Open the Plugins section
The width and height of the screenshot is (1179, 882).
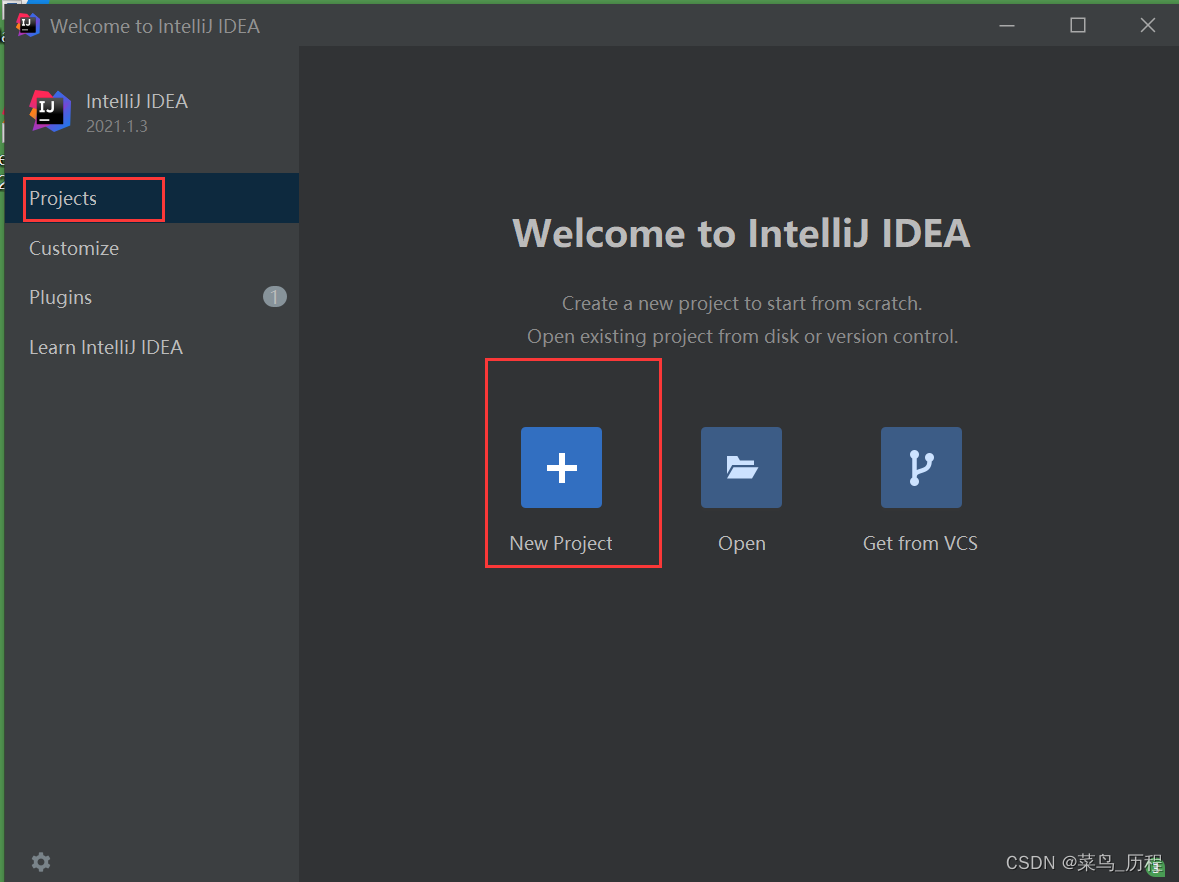click(x=60, y=297)
